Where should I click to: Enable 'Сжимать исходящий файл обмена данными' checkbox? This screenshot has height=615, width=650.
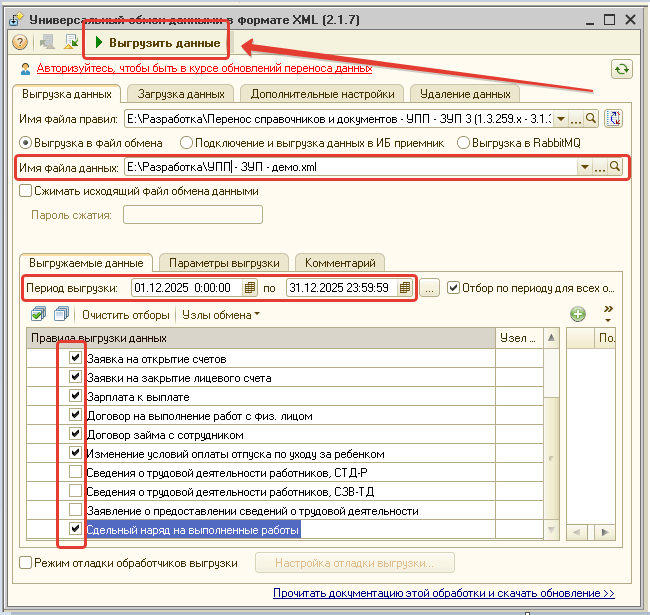pyautogui.click(x=25, y=191)
